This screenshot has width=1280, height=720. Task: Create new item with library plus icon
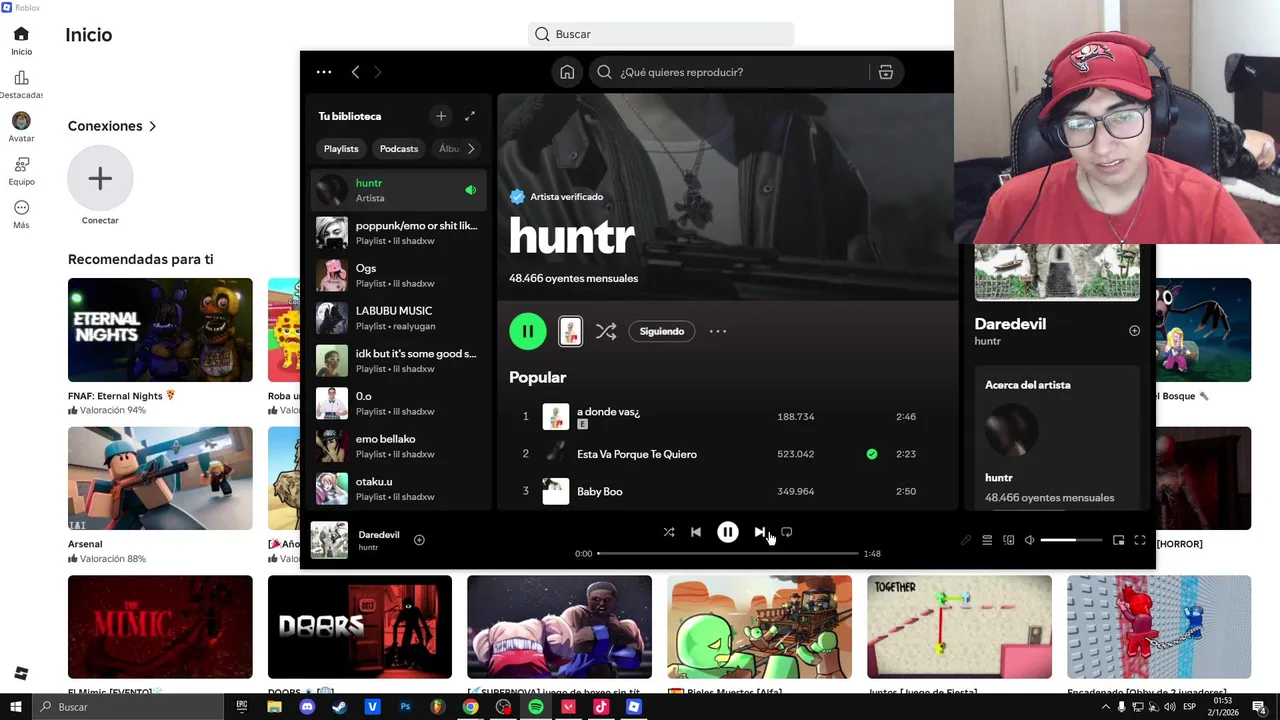(441, 116)
